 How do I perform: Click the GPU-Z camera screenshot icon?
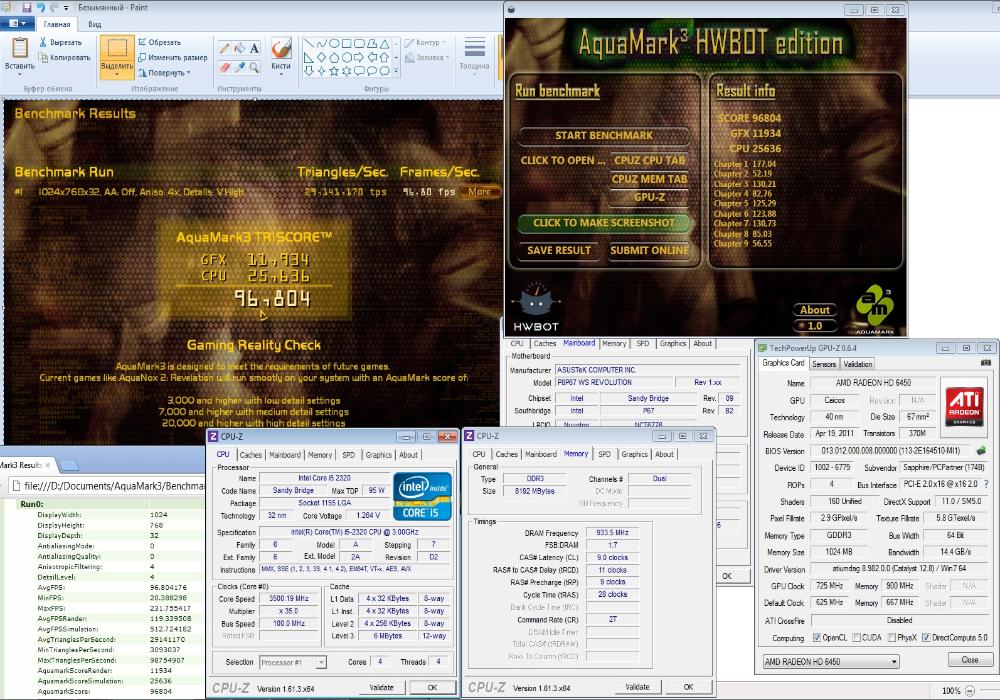coord(986,363)
